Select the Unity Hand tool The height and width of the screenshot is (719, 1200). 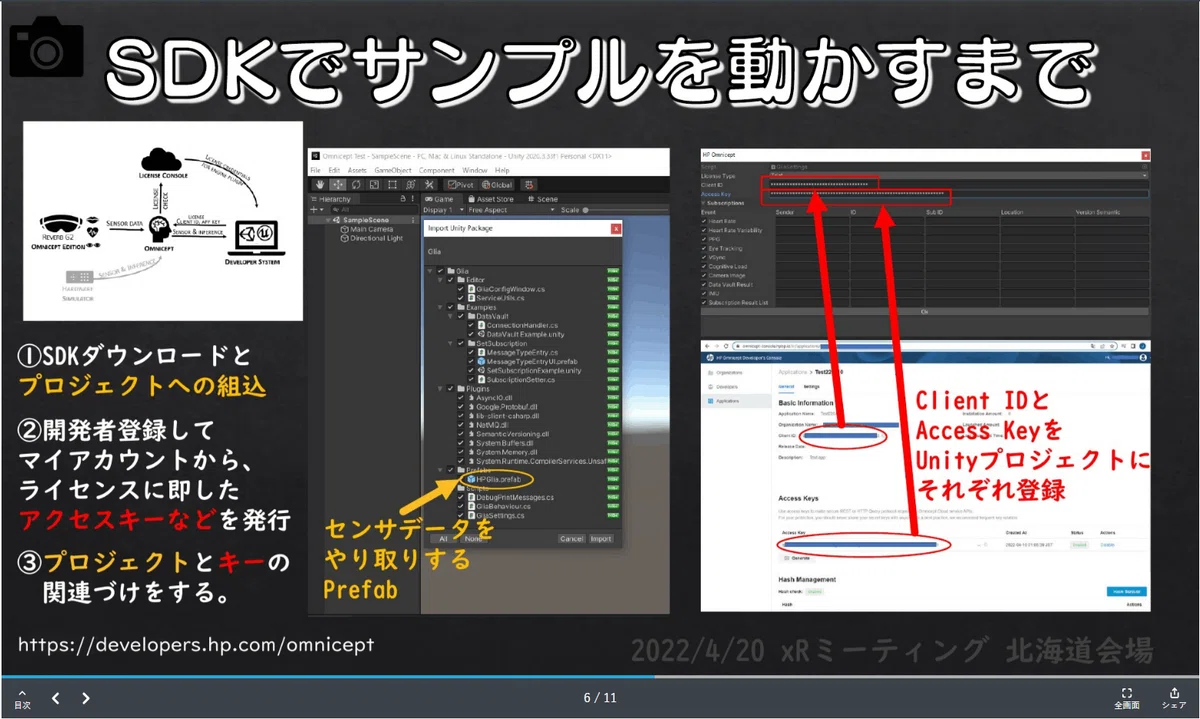[x=320, y=184]
